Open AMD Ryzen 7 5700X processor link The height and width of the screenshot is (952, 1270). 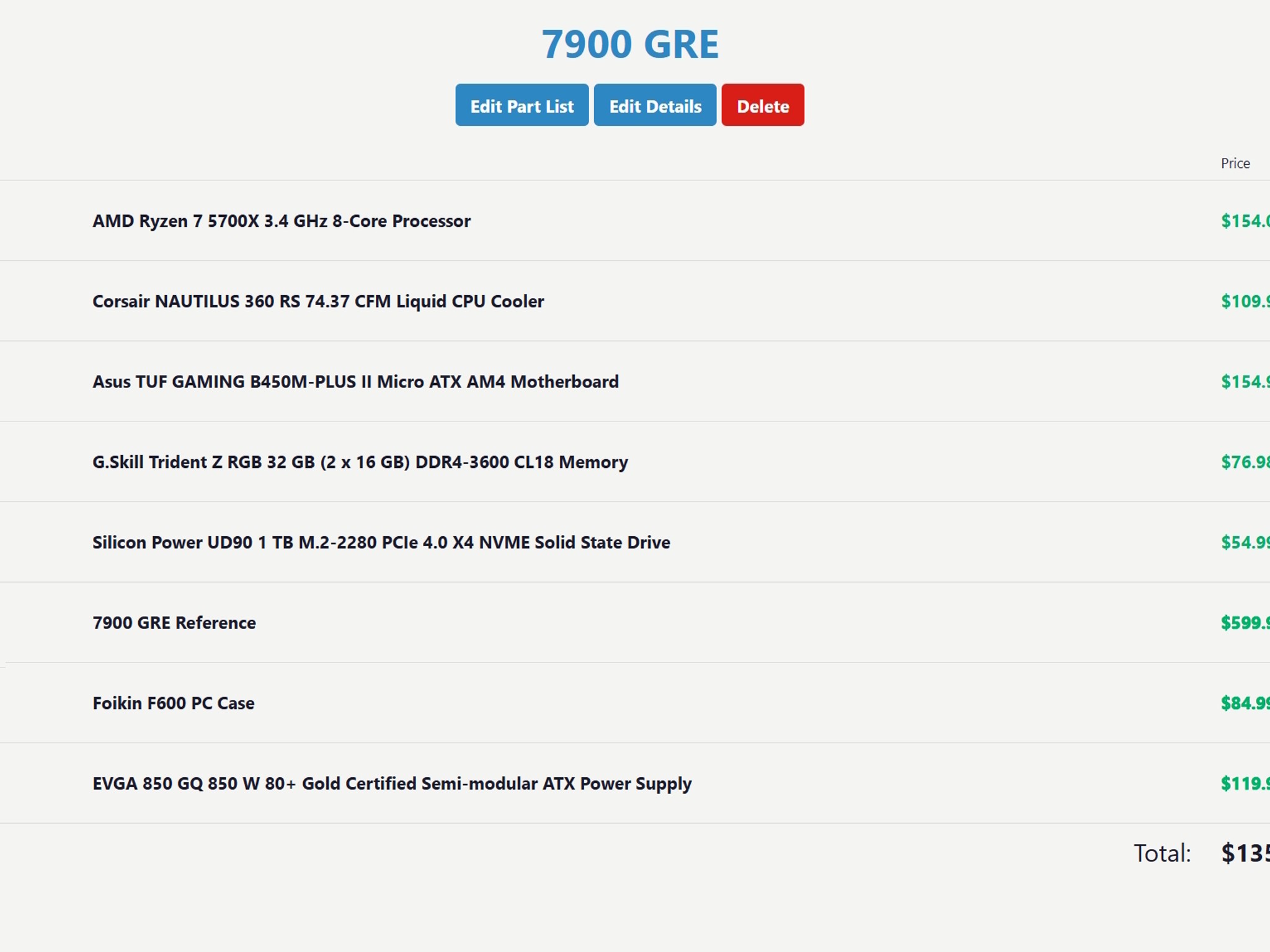(282, 221)
